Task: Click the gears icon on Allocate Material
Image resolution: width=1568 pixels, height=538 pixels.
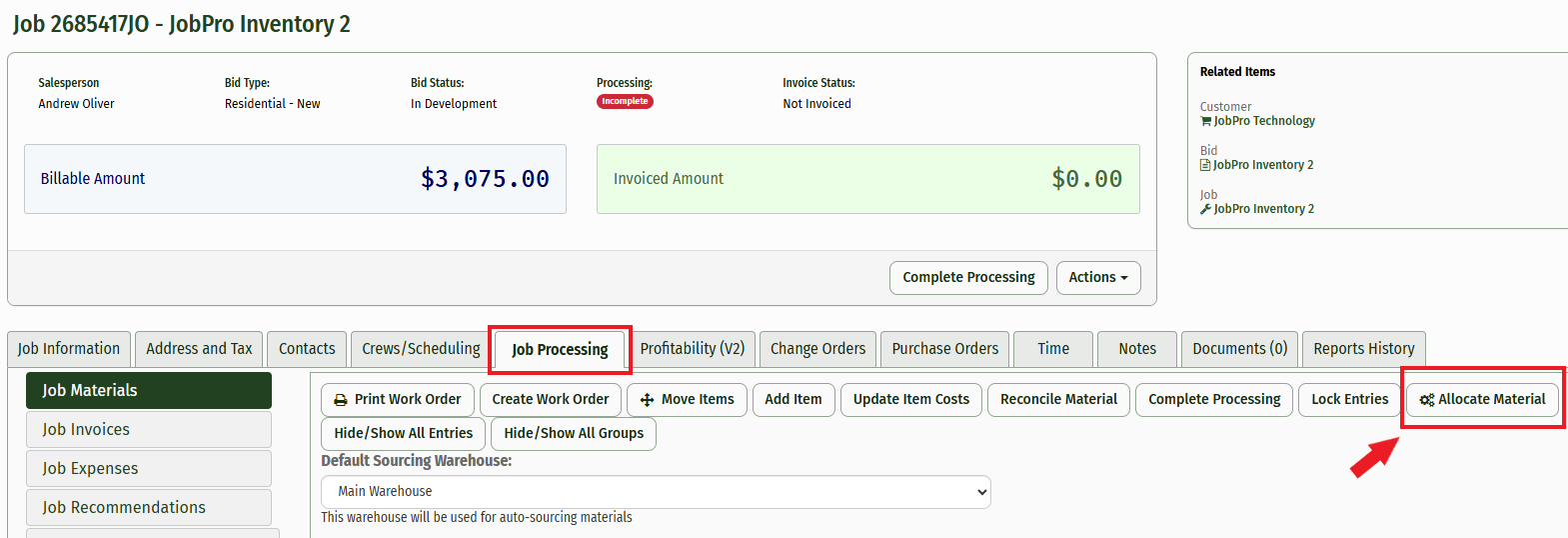Action: [1427, 400]
